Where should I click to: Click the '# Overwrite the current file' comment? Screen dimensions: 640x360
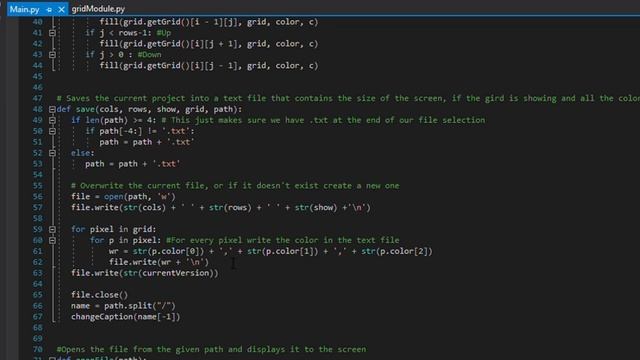[x=235, y=186]
